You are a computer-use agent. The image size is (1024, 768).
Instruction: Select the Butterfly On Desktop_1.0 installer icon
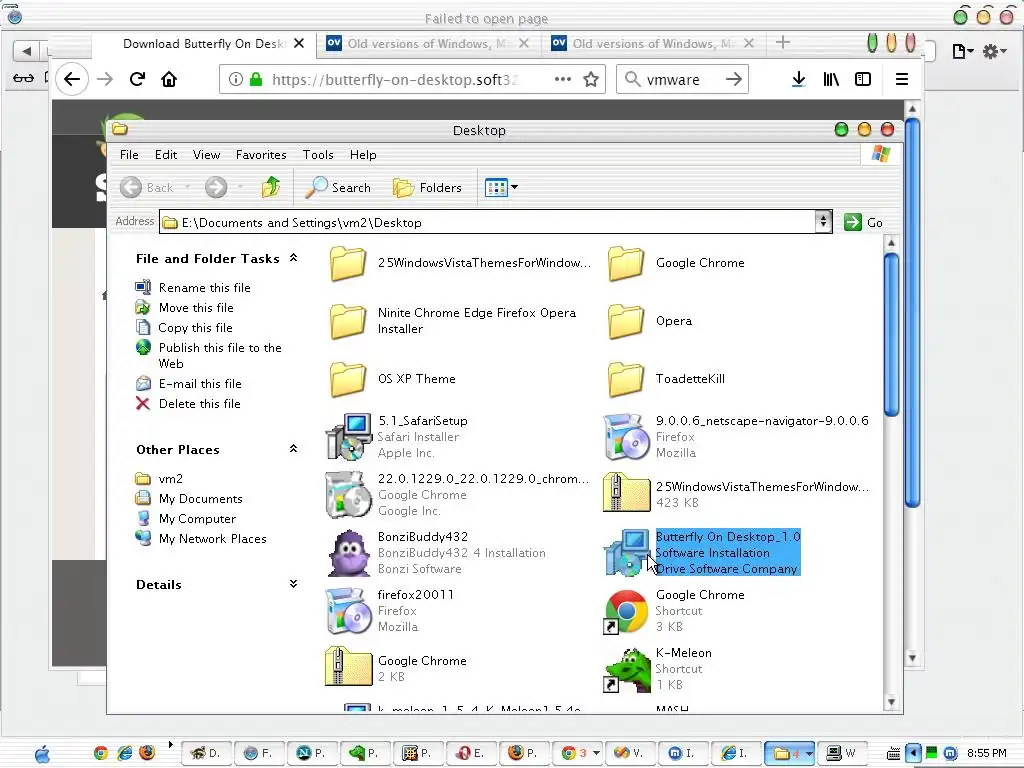tap(627, 553)
